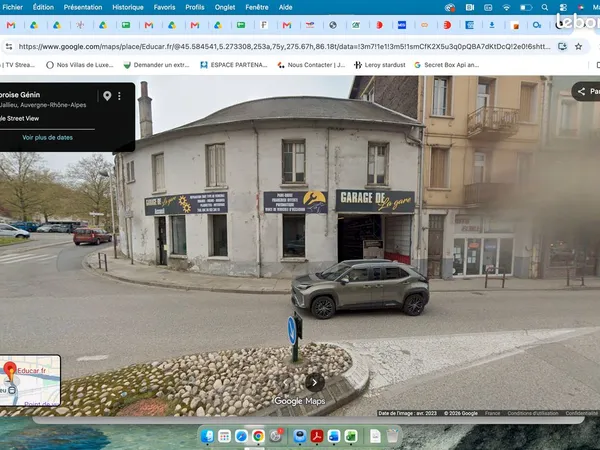Viewport: 600px width, 450px height.
Task: Switch to the pink pinwheel icon tab
Action: pyautogui.click(x=80, y=25)
